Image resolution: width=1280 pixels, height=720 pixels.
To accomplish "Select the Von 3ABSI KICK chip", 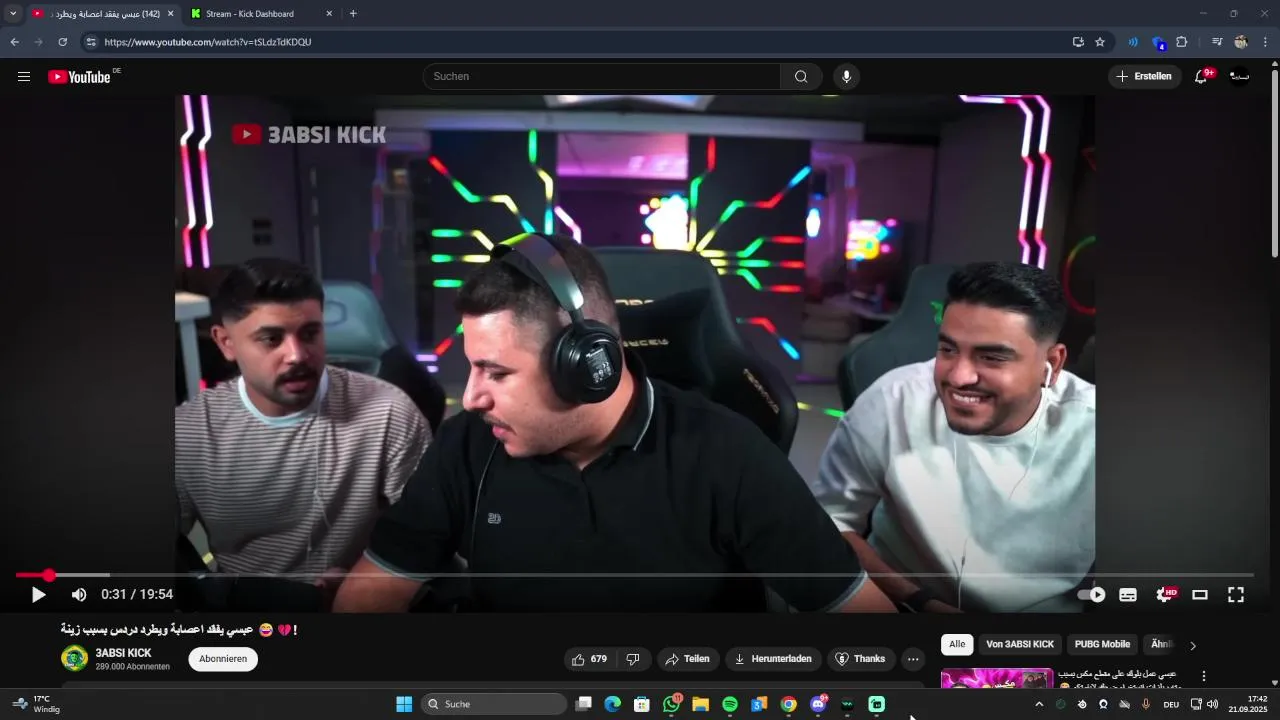I will [1020, 645].
